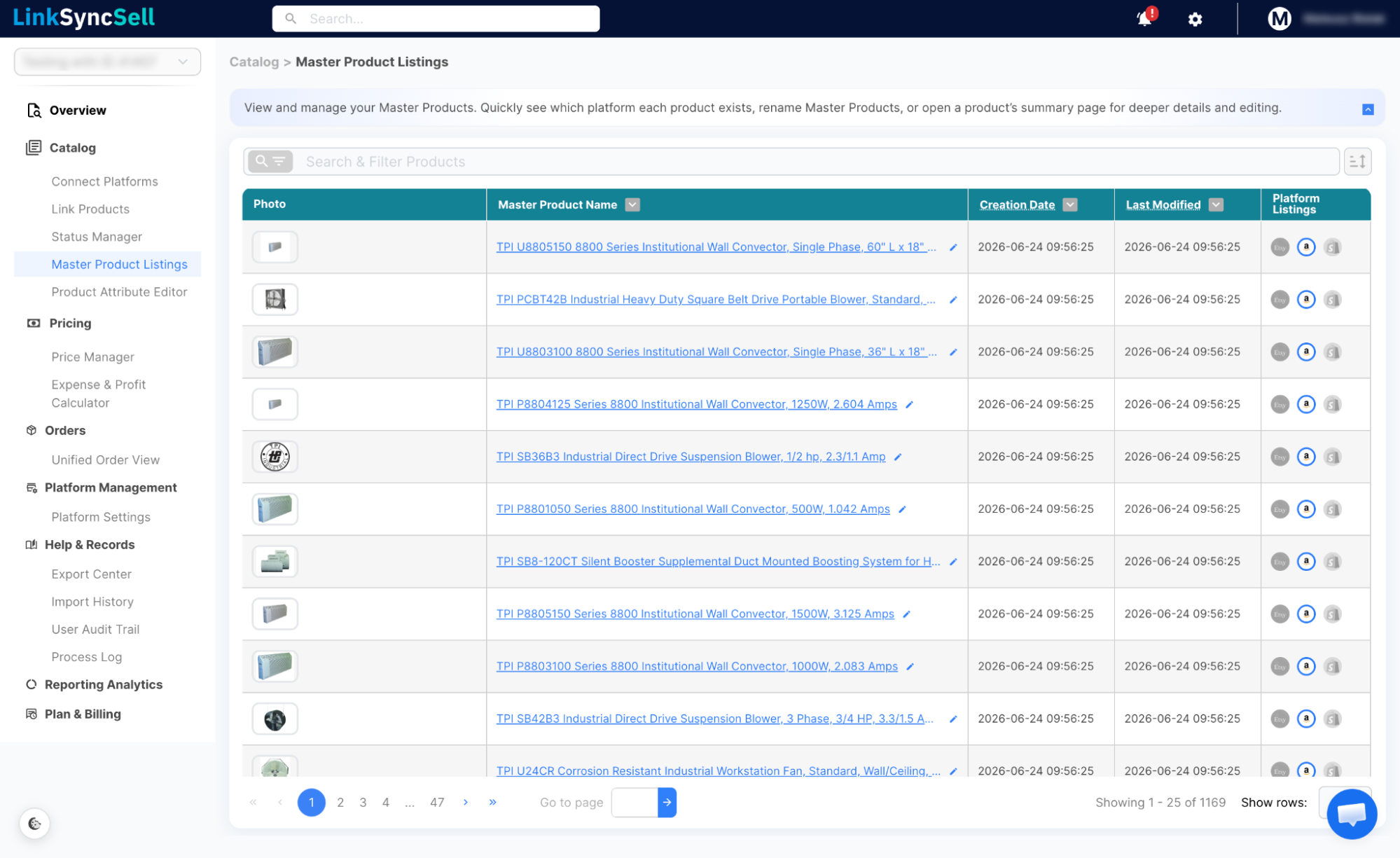The height and width of the screenshot is (858, 1400).
Task: Open the settings gear in the header
Action: [x=1195, y=19]
